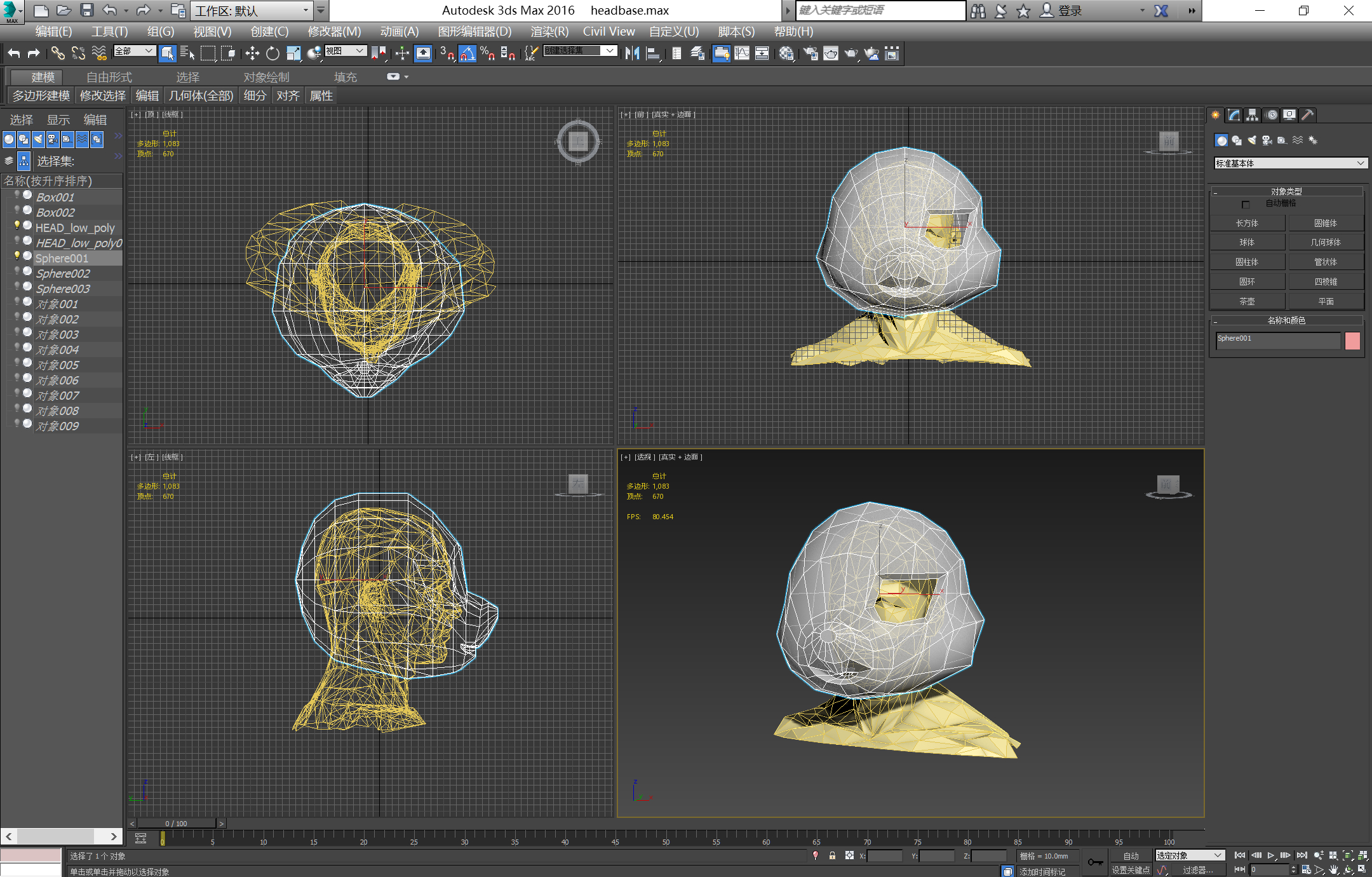
Task: Switch to the 自由形式 ribbon tab
Action: (x=109, y=77)
